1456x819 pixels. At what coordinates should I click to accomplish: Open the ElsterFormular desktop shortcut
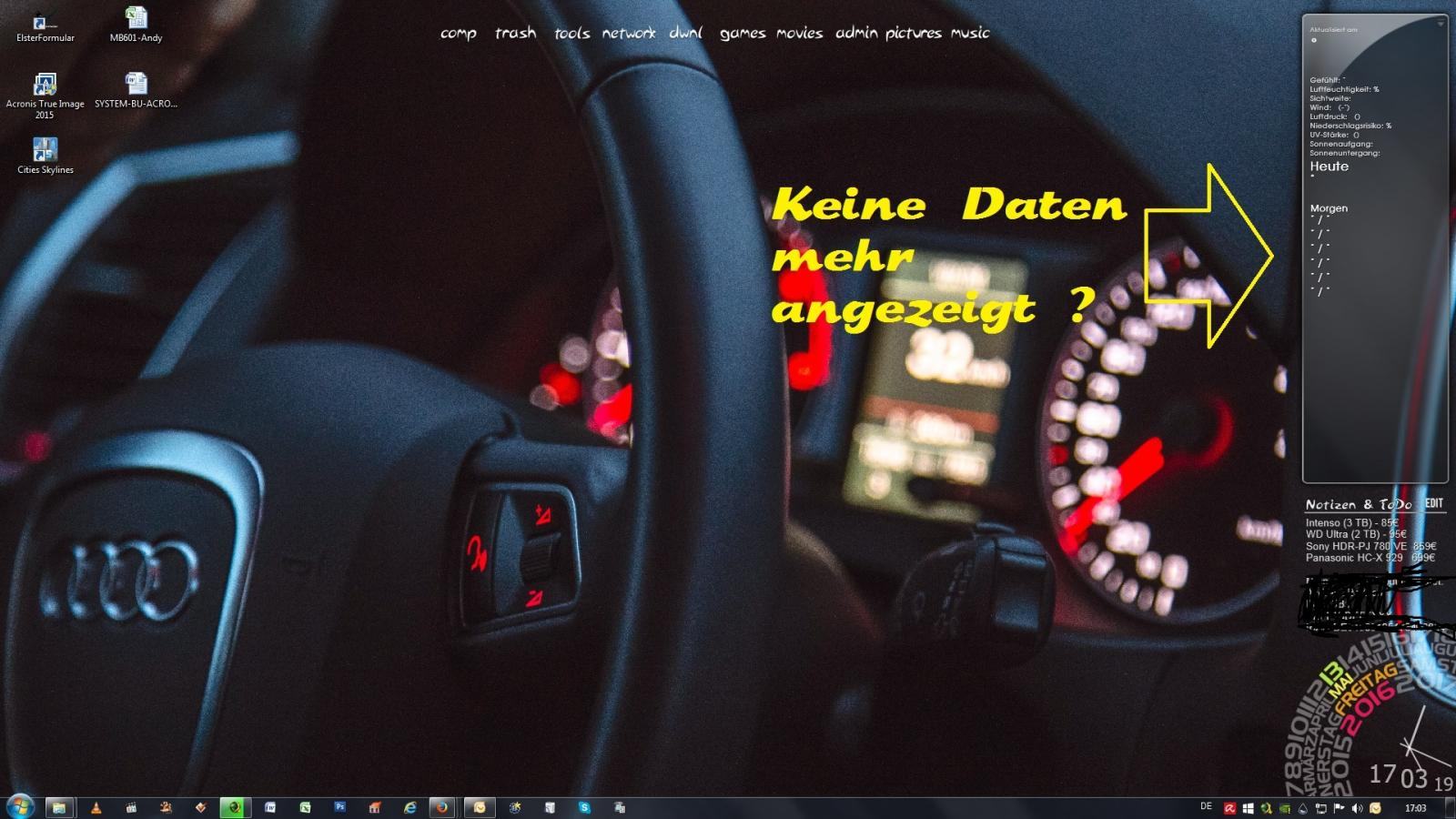[45, 27]
